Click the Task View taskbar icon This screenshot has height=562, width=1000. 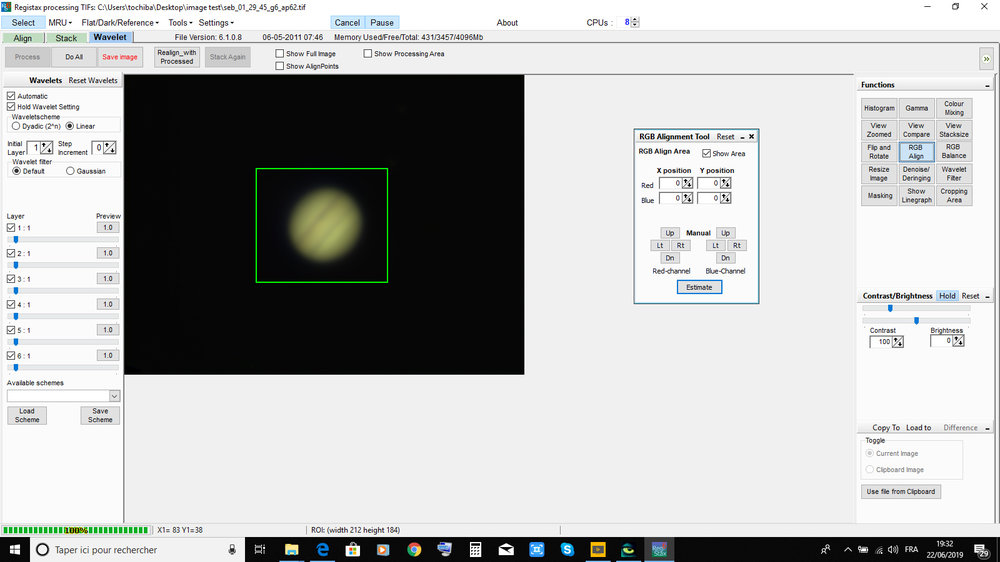click(x=260, y=549)
